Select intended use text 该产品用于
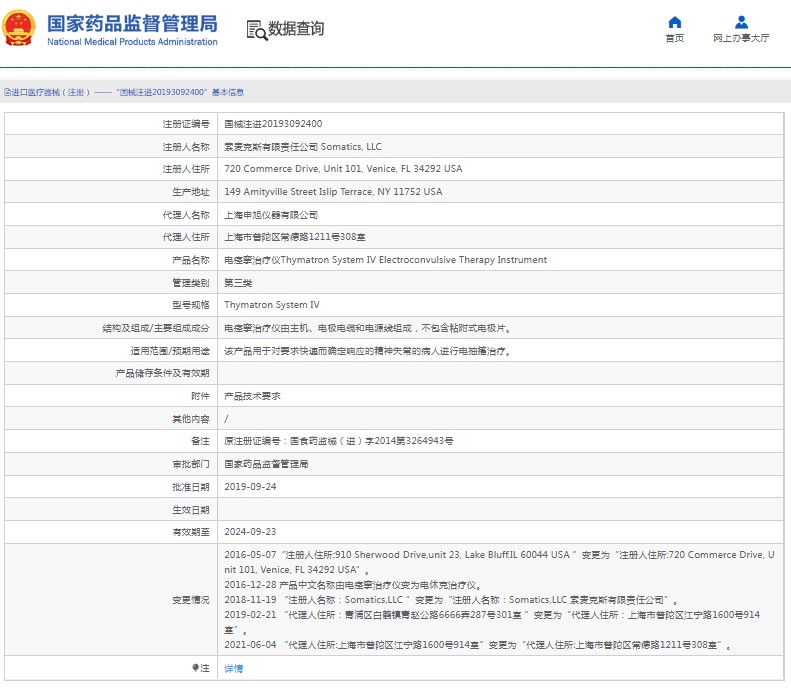Image resolution: width=791 pixels, height=688 pixels. 368,352
